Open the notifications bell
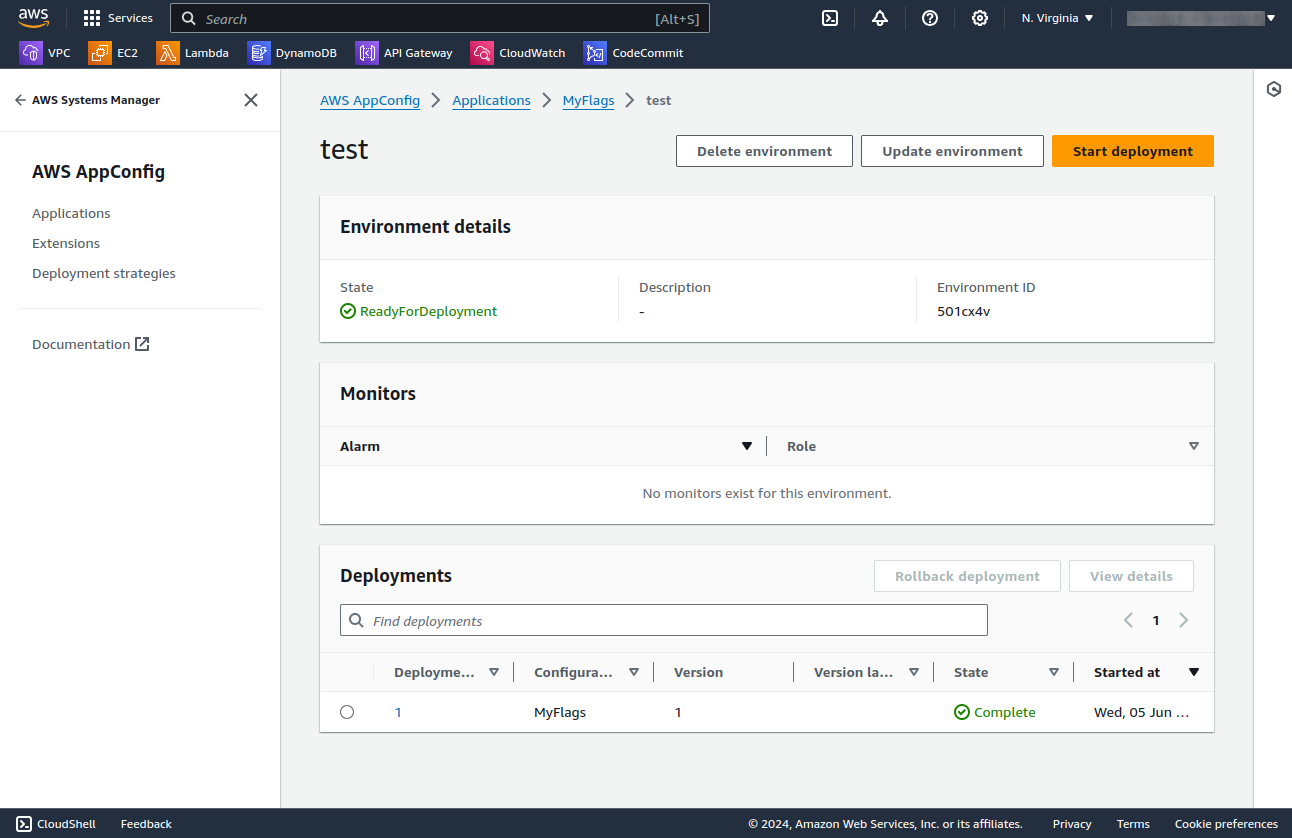This screenshot has height=838, width=1292. (880, 18)
